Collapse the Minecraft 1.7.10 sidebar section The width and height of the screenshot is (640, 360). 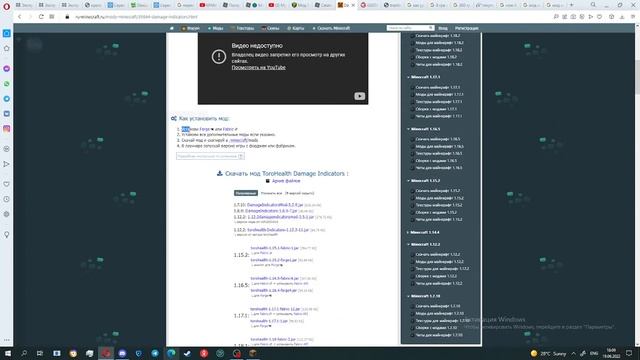(x=425, y=296)
